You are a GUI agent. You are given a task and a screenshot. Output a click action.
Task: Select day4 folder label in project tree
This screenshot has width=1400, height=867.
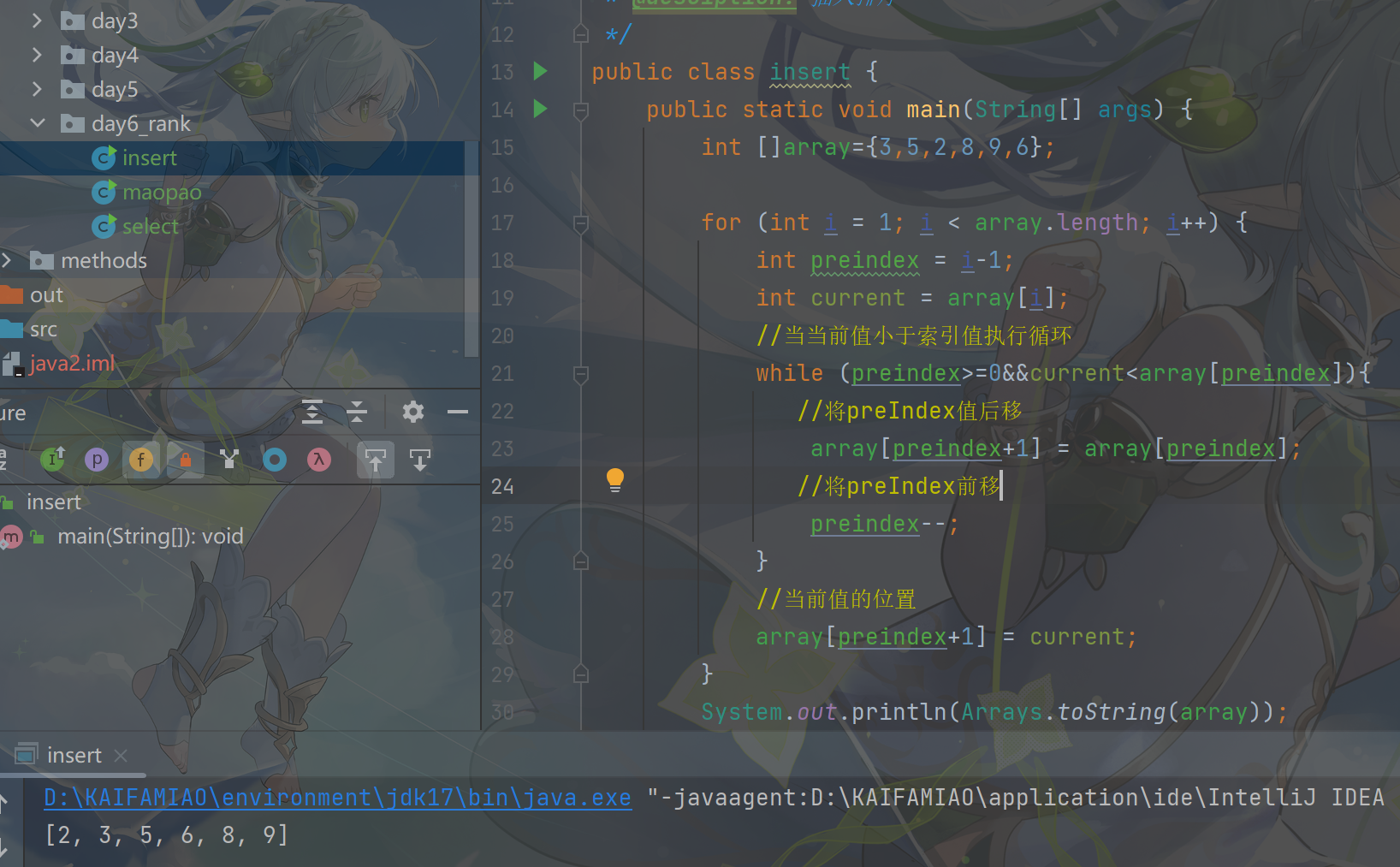(115, 55)
